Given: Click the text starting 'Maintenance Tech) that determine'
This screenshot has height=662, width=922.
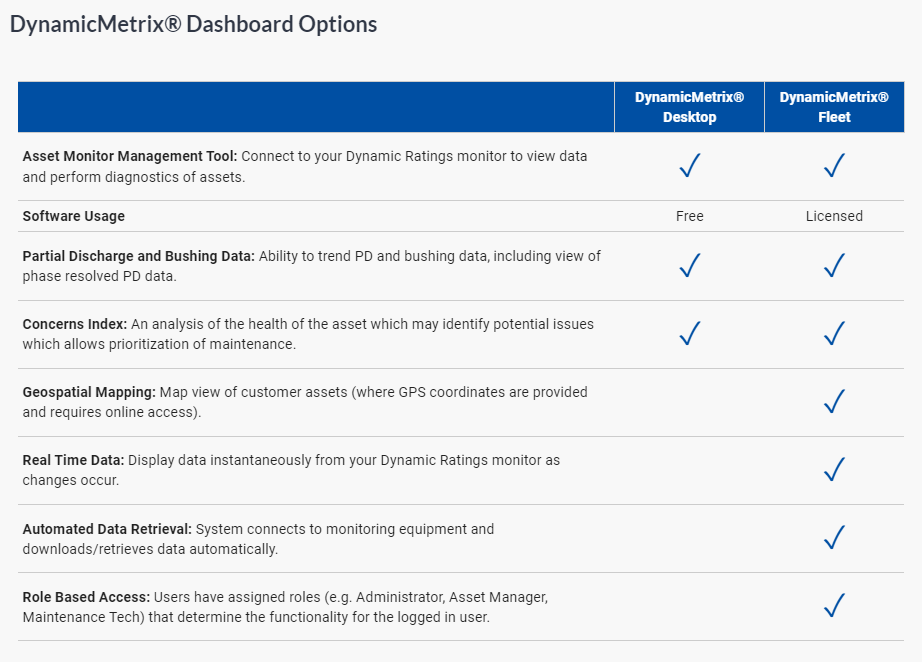Looking at the screenshot, I should pyautogui.click(x=256, y=617).
